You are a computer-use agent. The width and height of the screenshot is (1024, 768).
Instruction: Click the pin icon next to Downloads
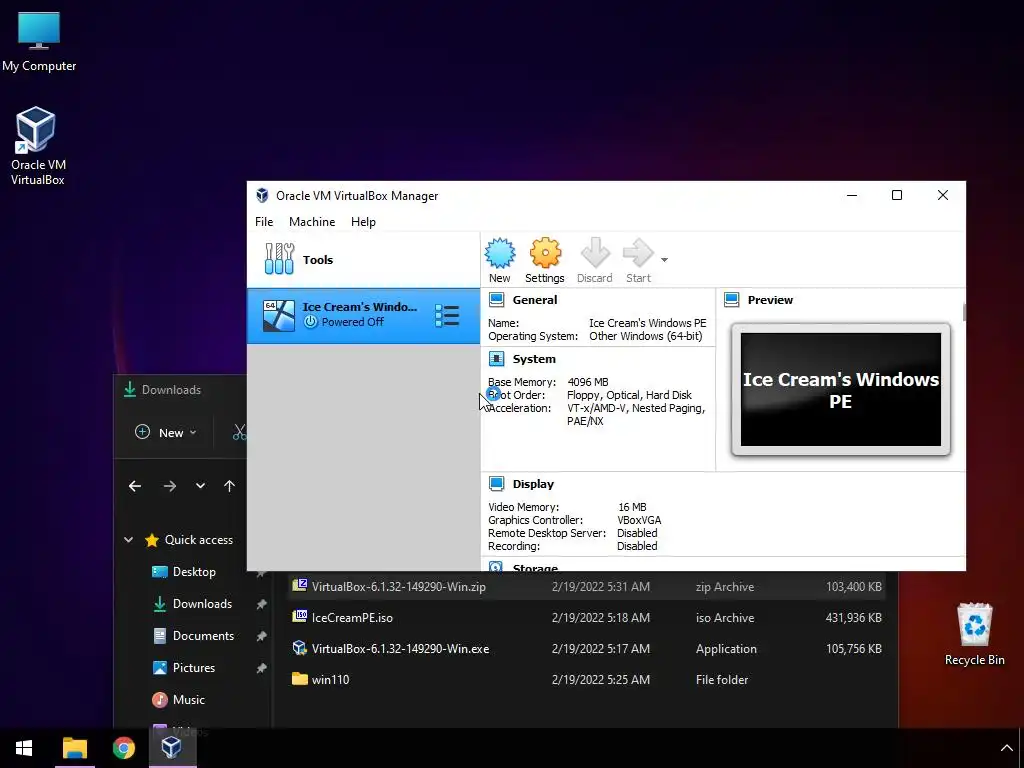[x=261, y=604]
